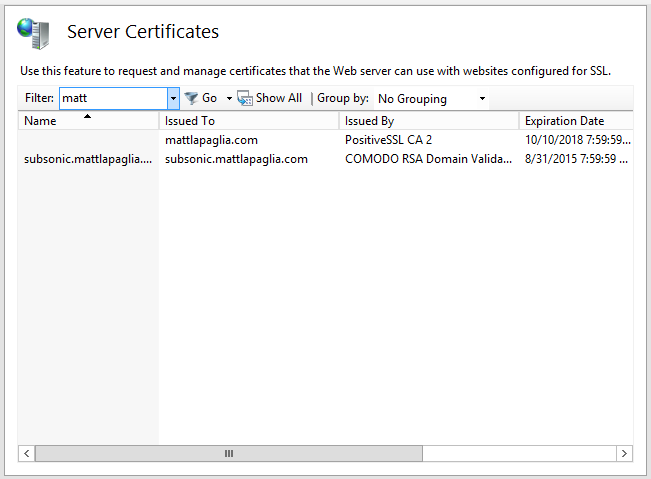Click the Name column sort arrow indicator
Image resolution: width=651 pixels, height=479 pixels.
[87, 116]
